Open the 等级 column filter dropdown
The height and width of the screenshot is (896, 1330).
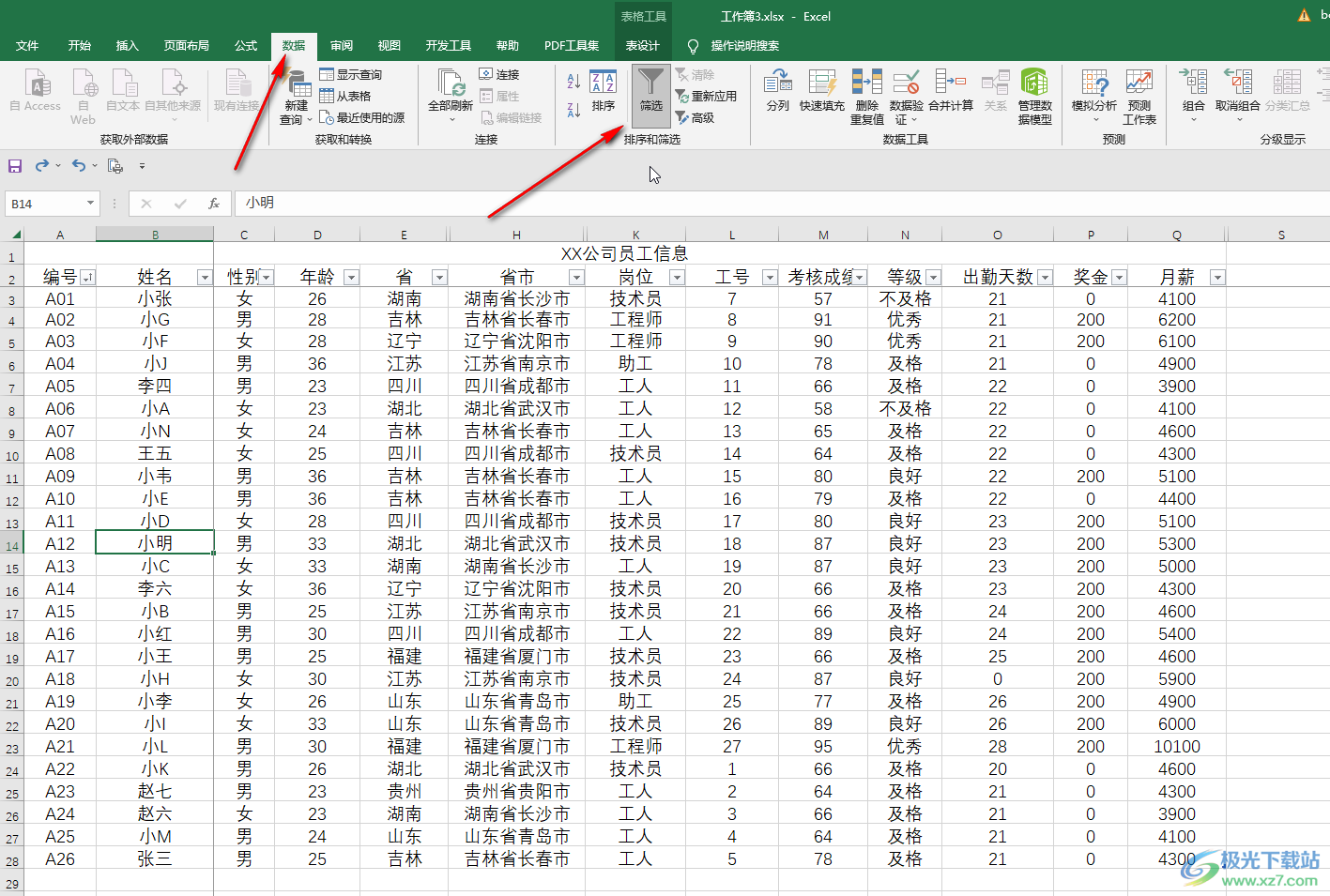(x=934, y=278)
